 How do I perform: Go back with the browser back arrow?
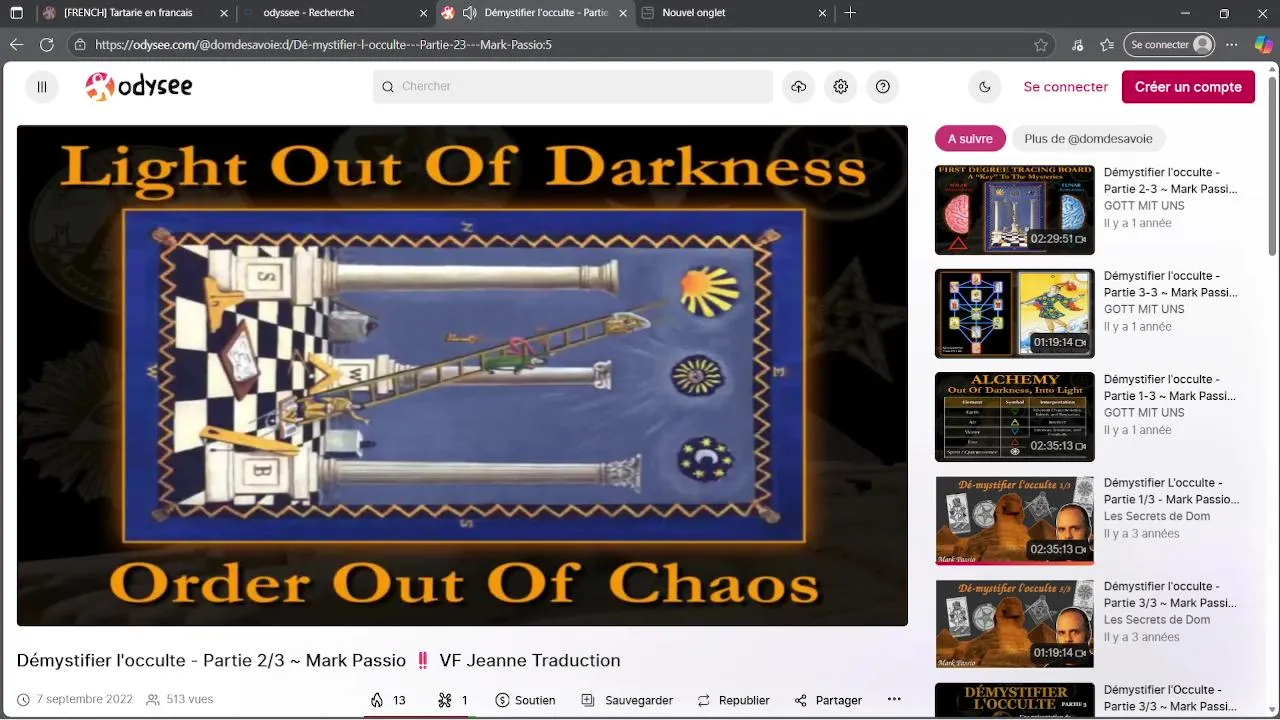(16, 45)
